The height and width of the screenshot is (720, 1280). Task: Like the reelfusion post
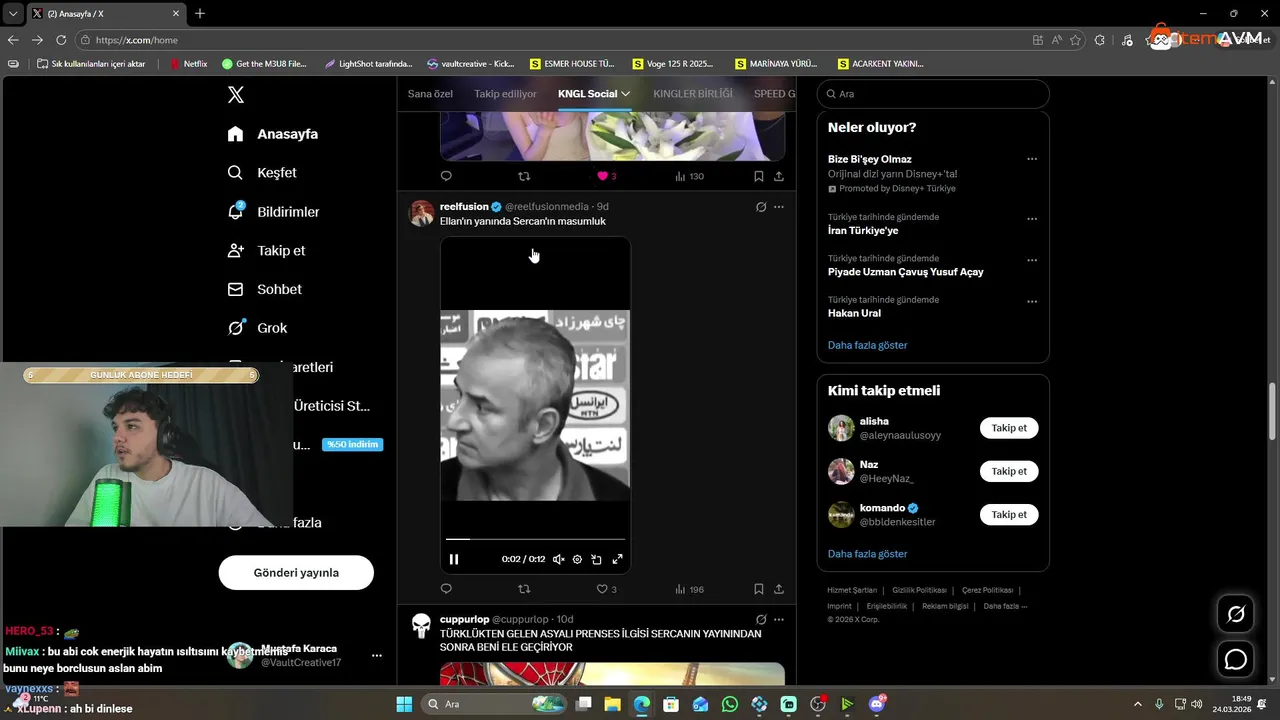(602, 589)
